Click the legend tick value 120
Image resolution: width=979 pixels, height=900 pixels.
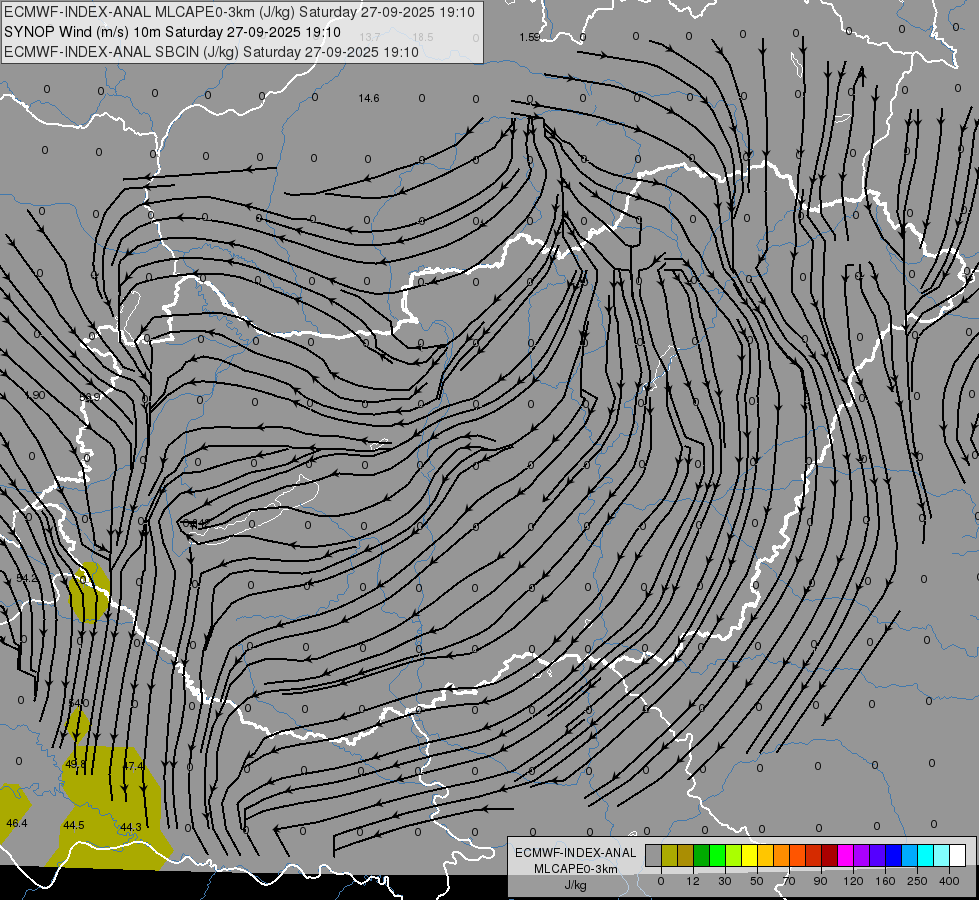(x=853, y=881)
